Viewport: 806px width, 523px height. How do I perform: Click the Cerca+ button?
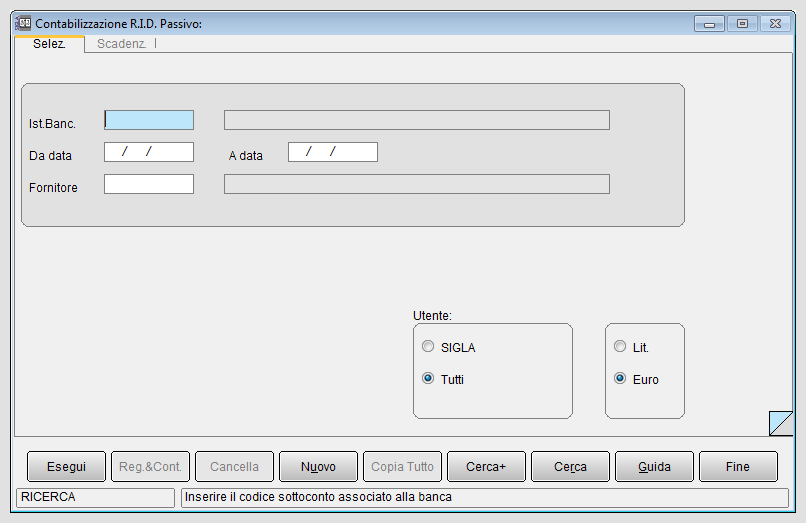pos(486,466)
